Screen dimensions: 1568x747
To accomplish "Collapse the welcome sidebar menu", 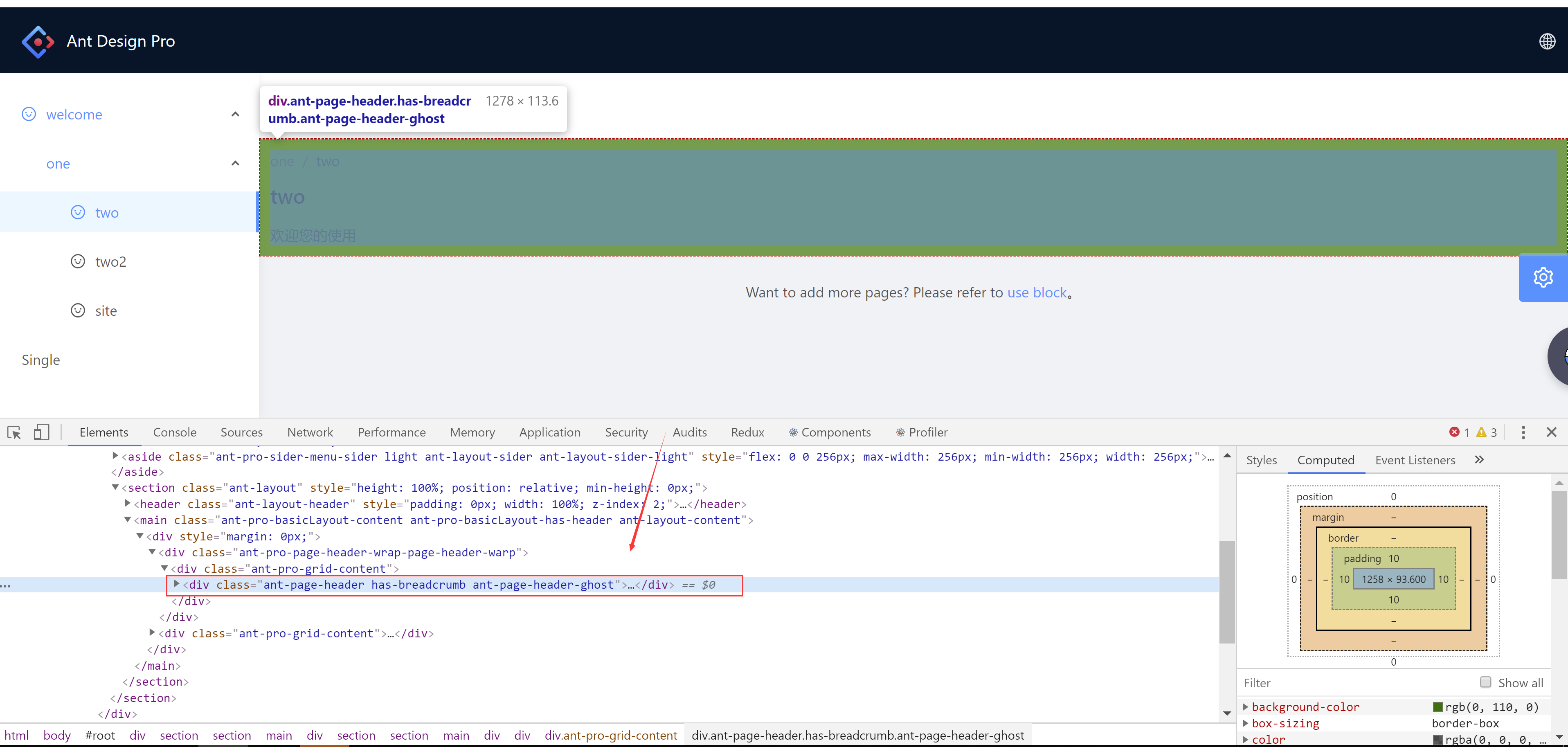I will click(x=236, y=115).
